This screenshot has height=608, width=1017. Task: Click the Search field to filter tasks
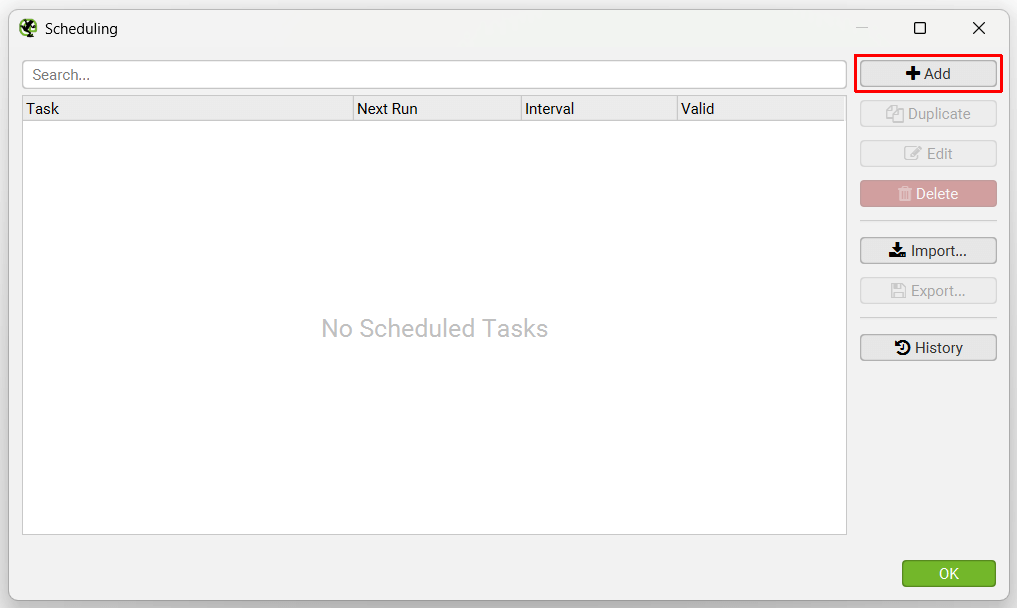coord(434,73)
